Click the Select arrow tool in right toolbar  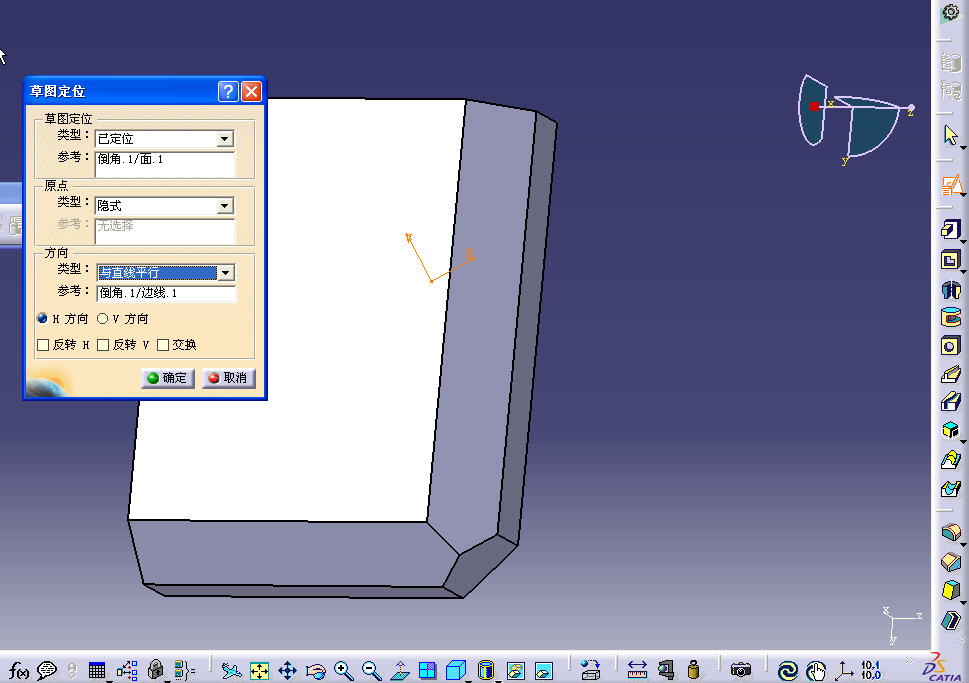pos(950,135)
